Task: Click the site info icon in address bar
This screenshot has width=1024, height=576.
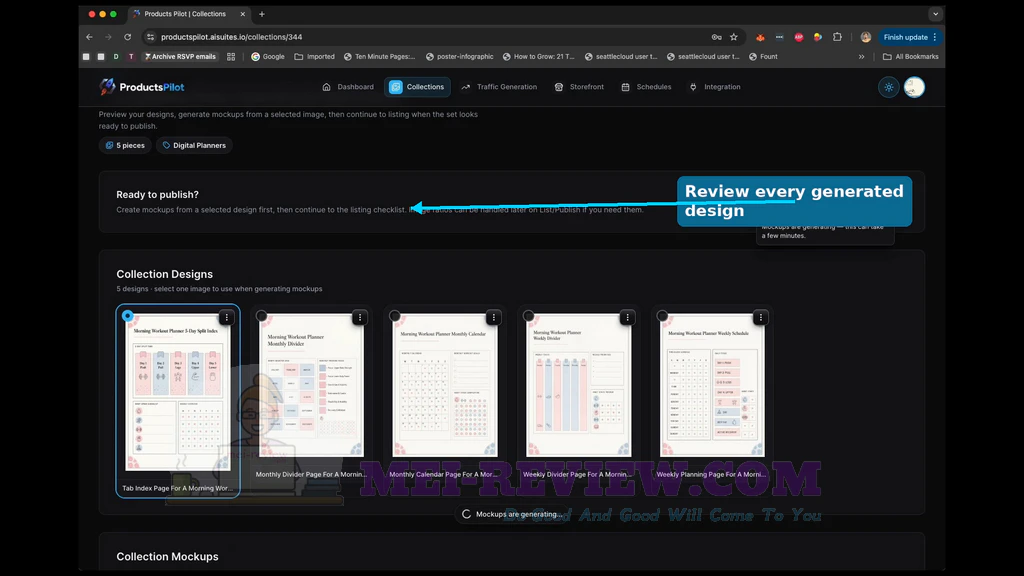Action: 150,37
